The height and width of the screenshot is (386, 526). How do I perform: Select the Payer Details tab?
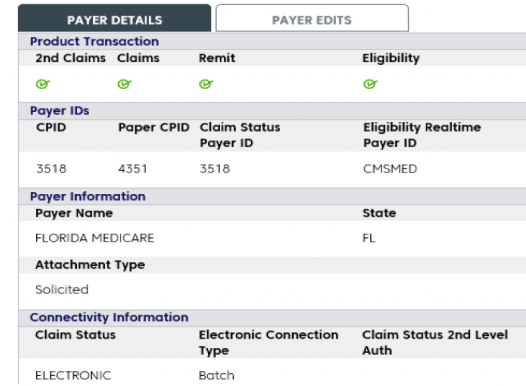(x=115, y=18)
